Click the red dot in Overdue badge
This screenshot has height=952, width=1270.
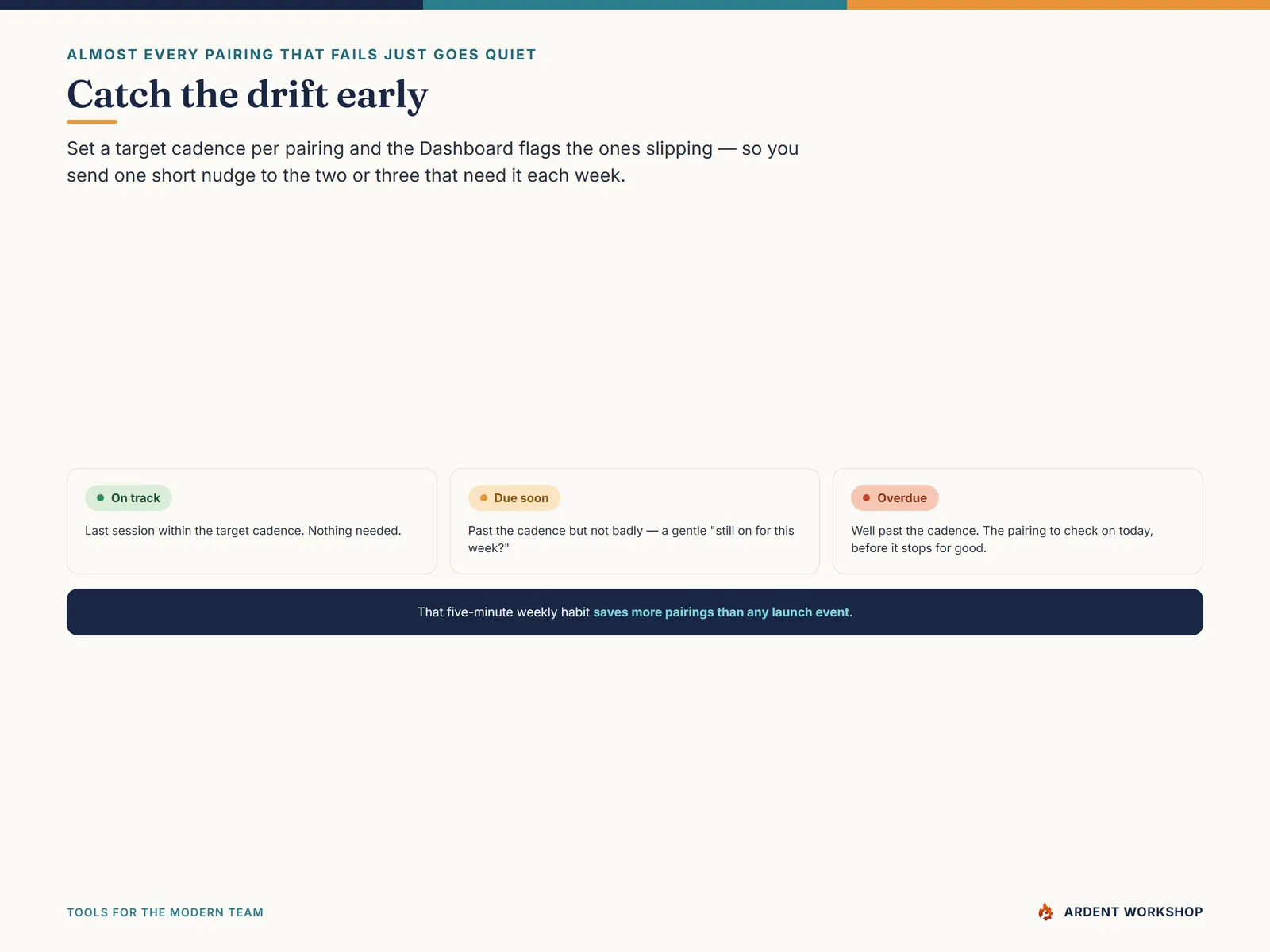(x=866, y=498)
